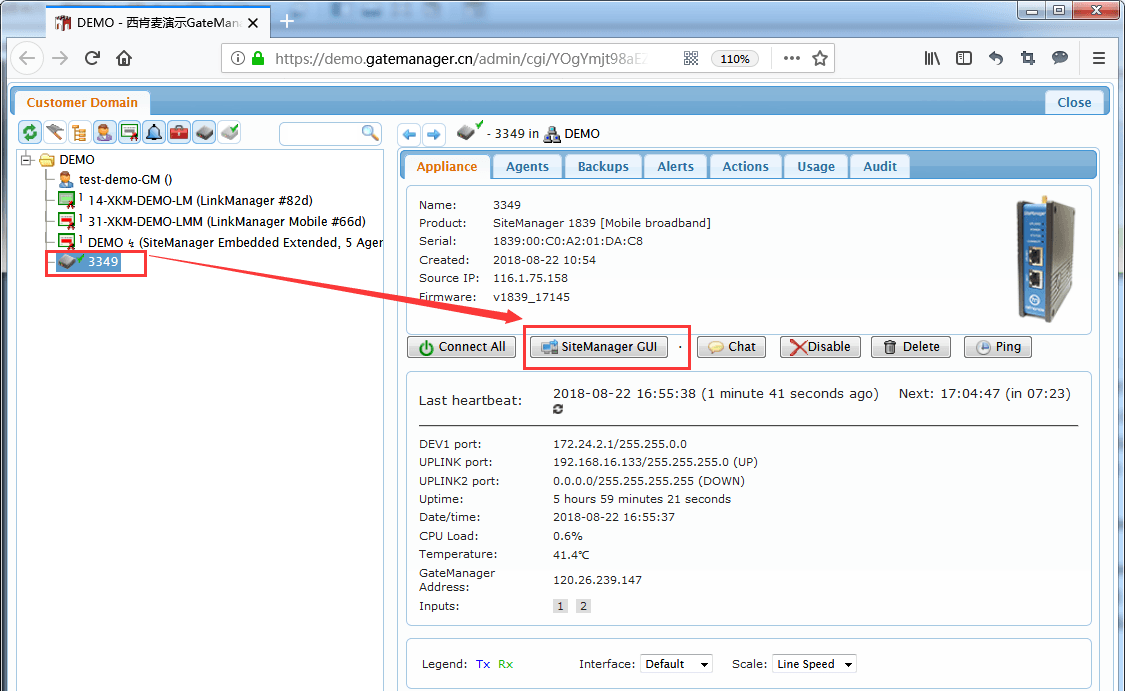This screenshot has height=691, width=1125.
Task: Click the green refresh arrows toolbar icon
Action: pos(29,132)
